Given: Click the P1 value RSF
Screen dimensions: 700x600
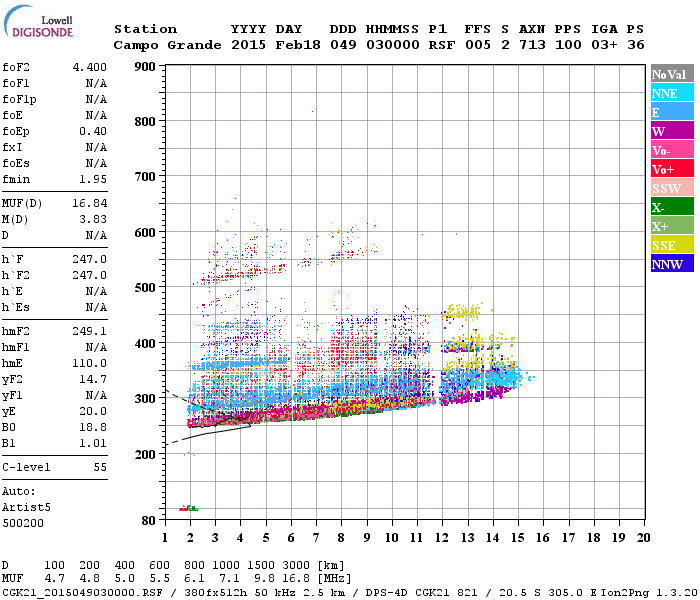Looking at the screenshot, I should pyautogui.click(x=442, y=45).
